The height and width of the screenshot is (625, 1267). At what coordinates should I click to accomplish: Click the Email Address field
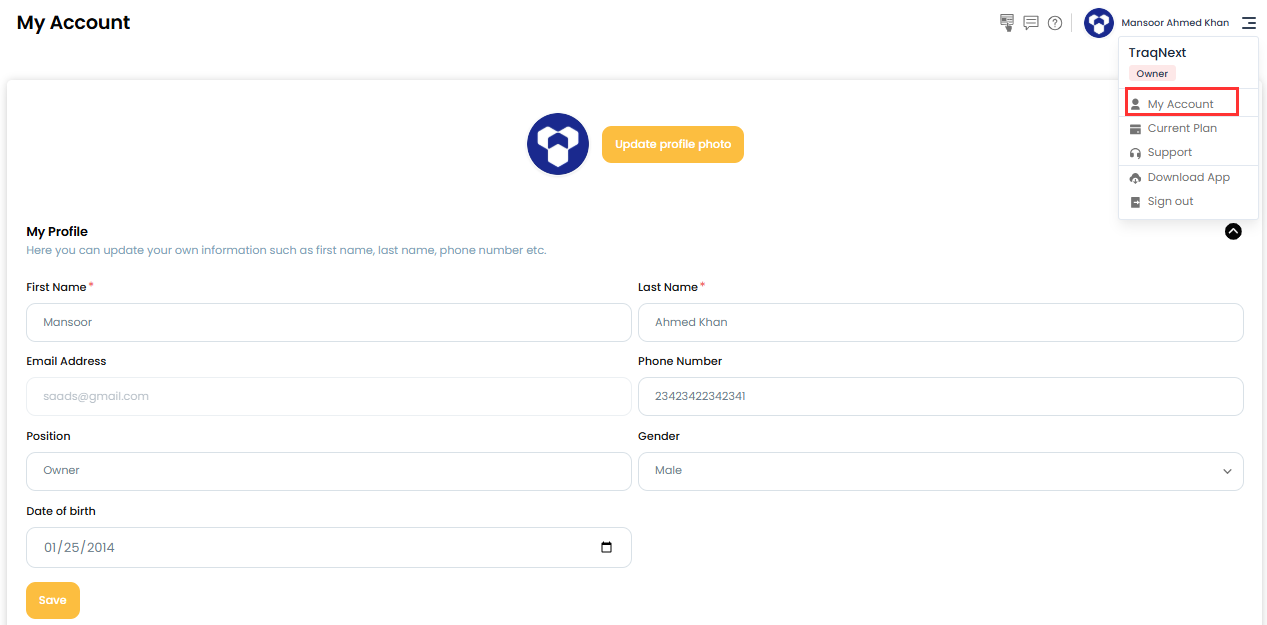point(329,397)
